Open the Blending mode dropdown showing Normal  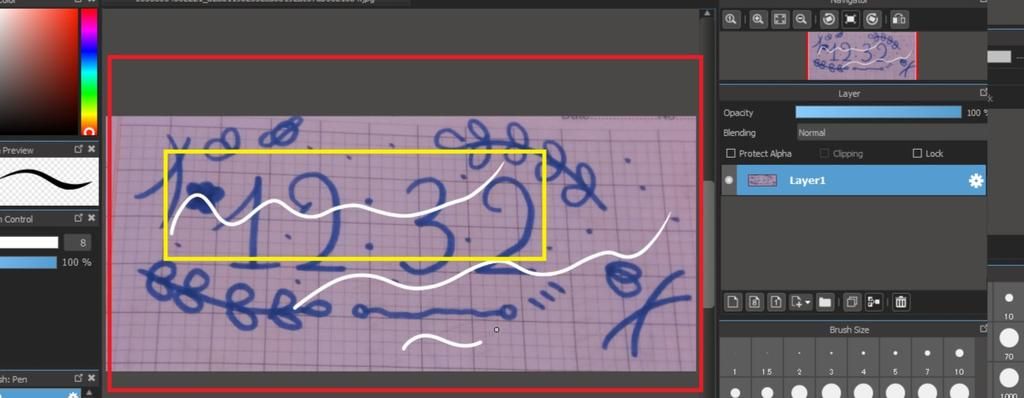pyautogui.click(x=891, y=133)
